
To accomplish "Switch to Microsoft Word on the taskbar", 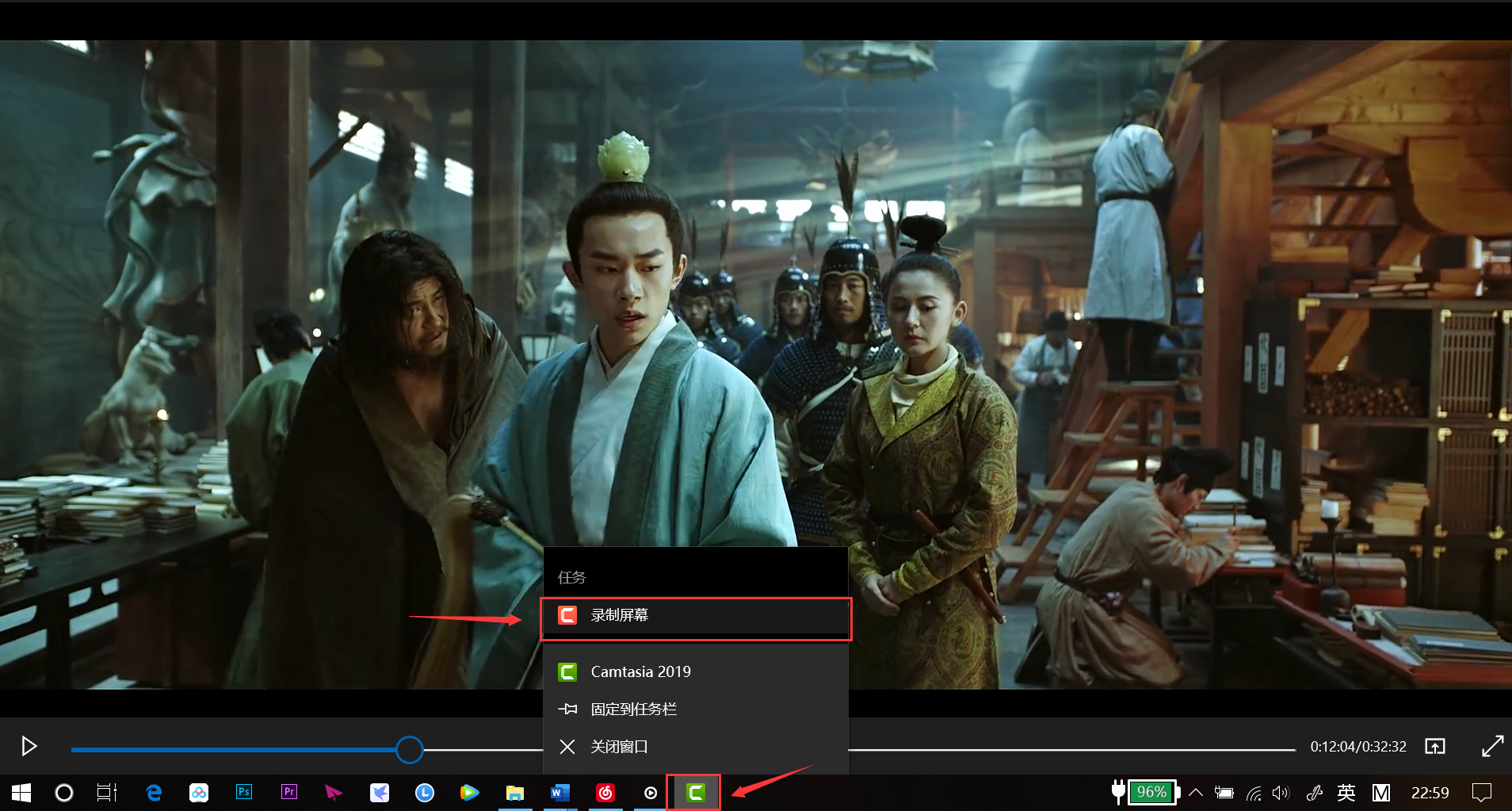I will pos(560,793).
